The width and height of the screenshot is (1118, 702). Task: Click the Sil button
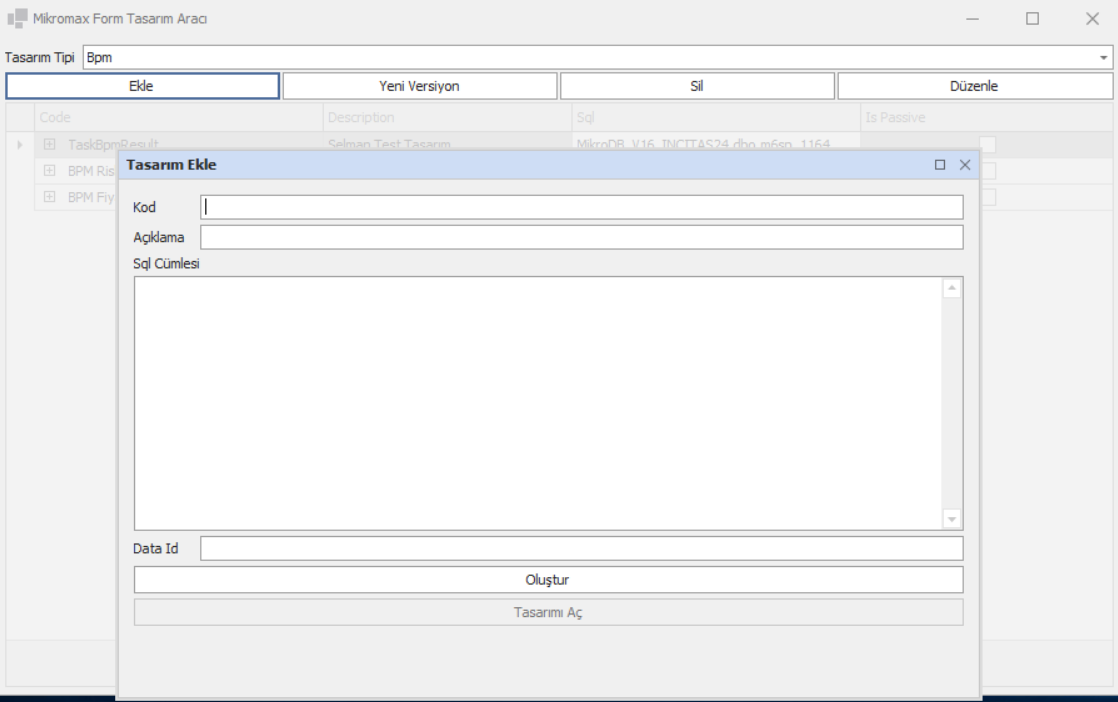coord(697,86)
